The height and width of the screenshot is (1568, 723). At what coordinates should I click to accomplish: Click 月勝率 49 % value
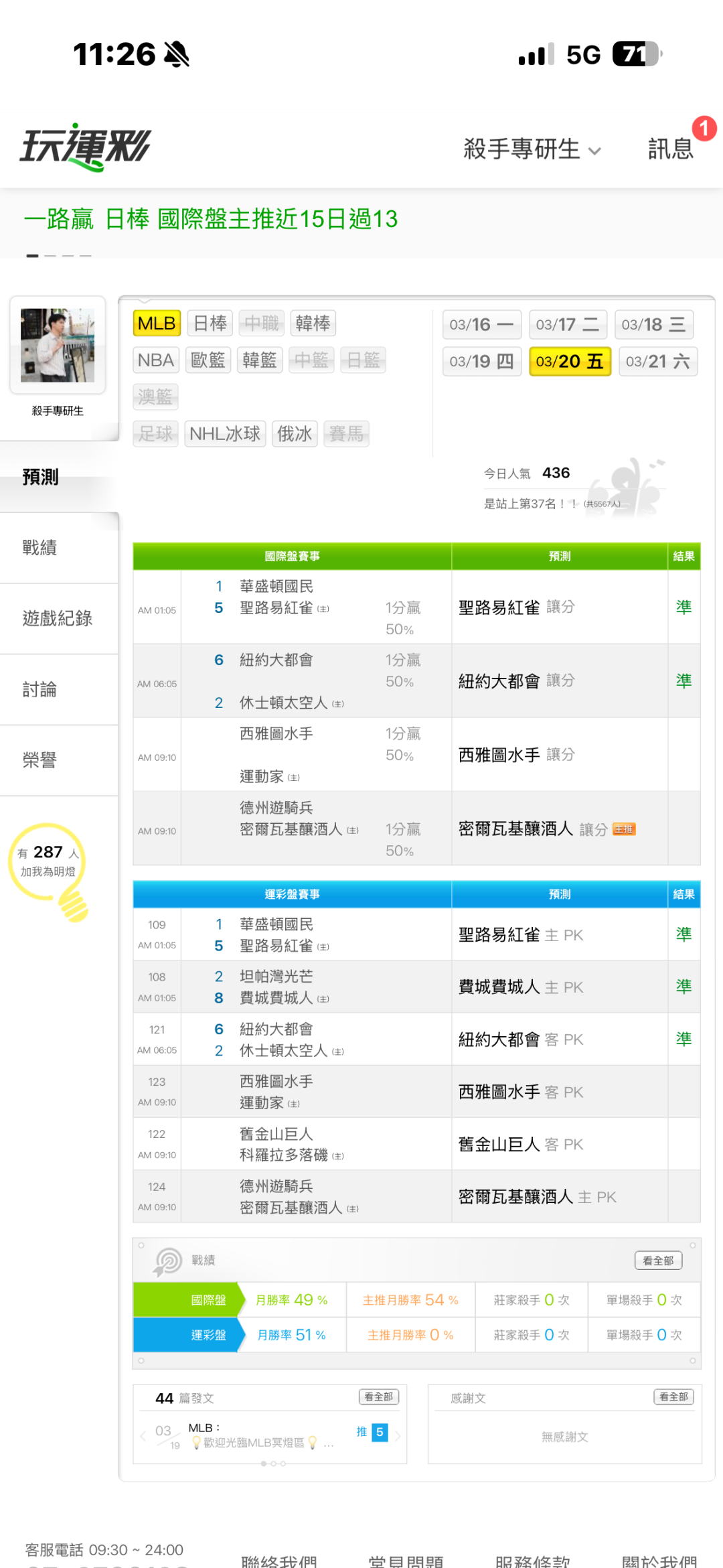click(292, 1300)
